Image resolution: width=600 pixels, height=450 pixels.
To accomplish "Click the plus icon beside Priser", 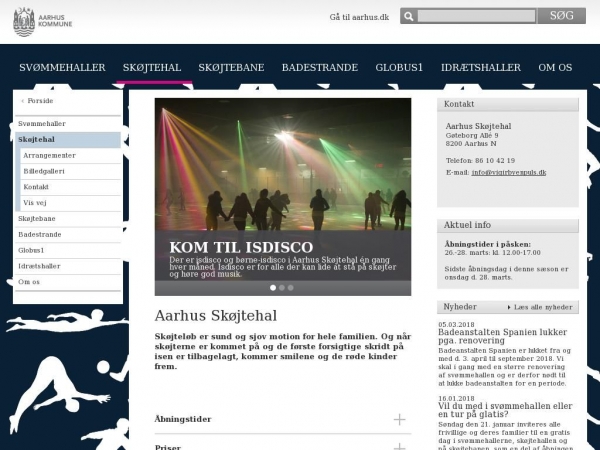I will (400, 447).
